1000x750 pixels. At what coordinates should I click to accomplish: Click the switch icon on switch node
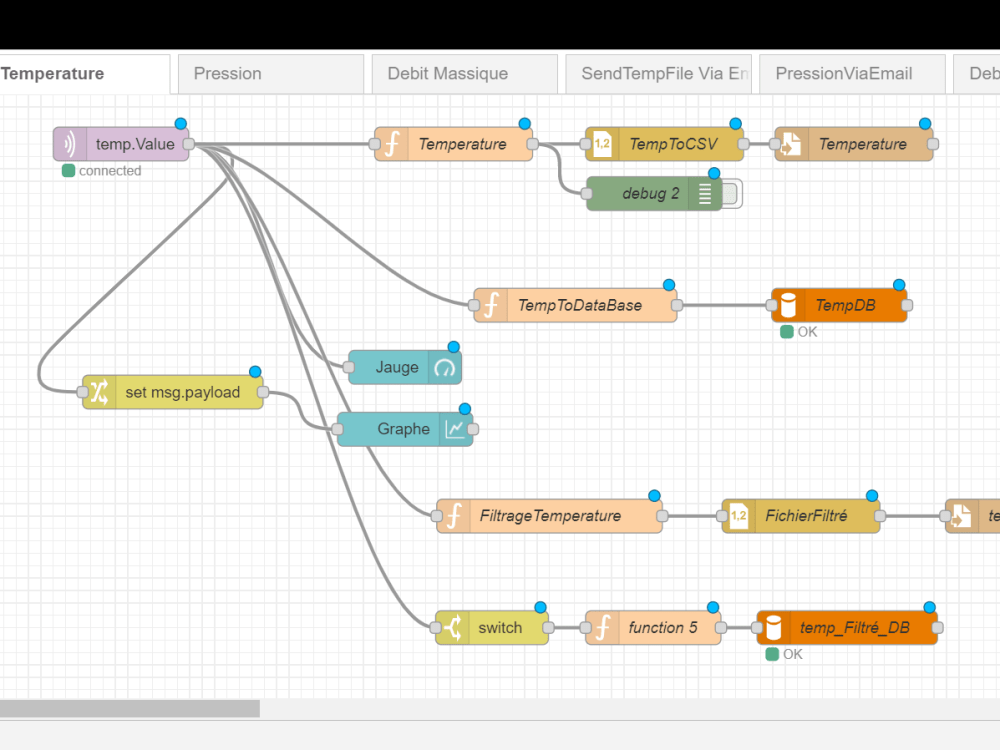[x=455, y=628]
